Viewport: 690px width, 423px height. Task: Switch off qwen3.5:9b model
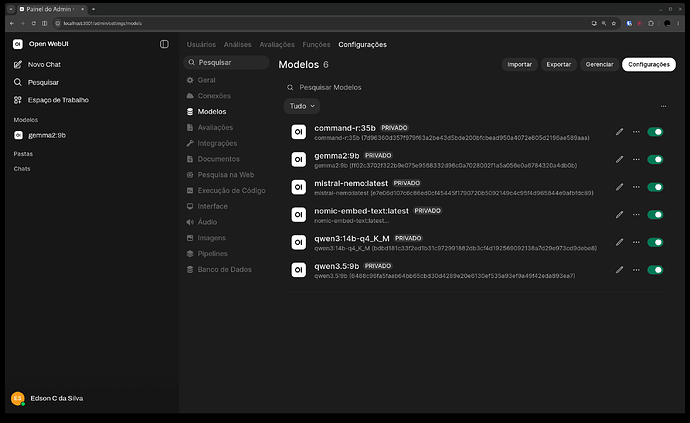click(x=655, y=270)
